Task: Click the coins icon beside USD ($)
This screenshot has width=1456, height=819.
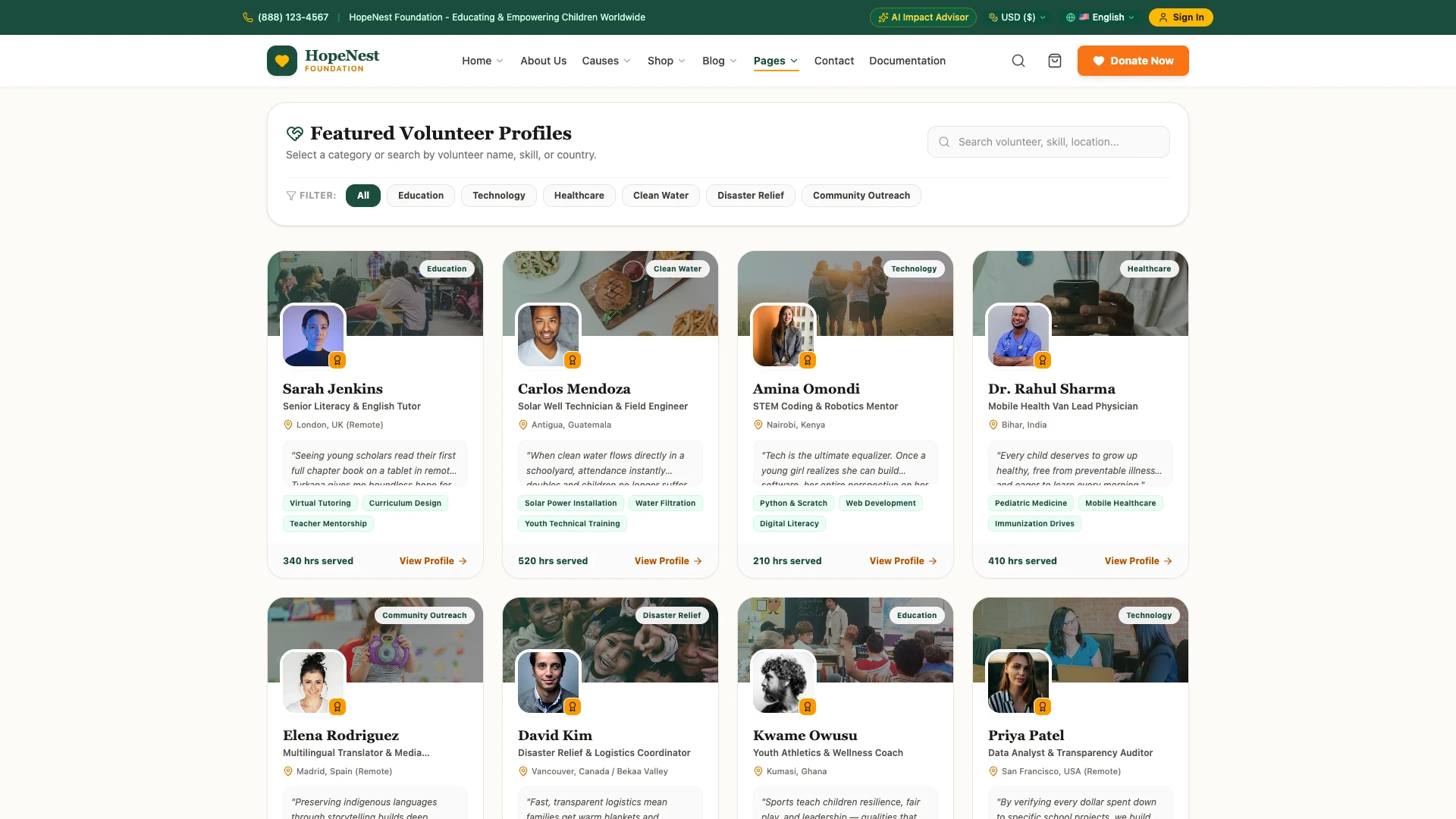Action: point(993,17)
